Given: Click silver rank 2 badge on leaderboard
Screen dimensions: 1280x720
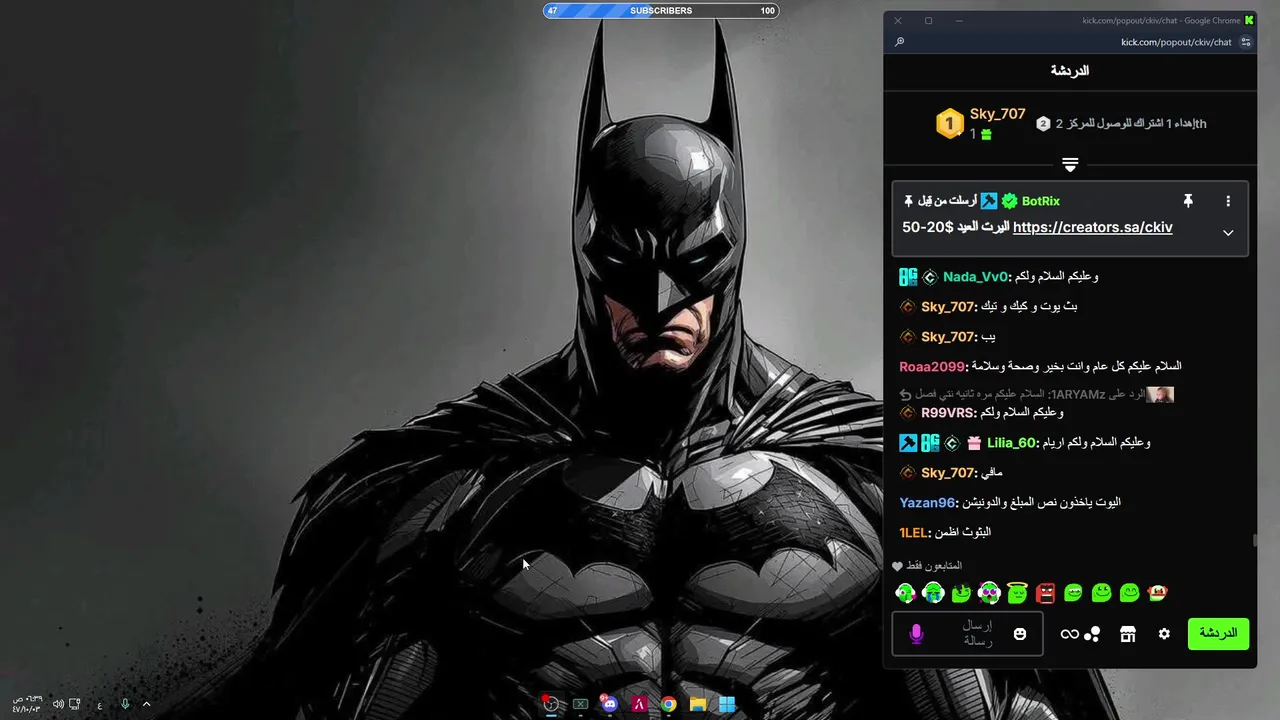Looking at the screenshot, I should [x=1043, y=124].
